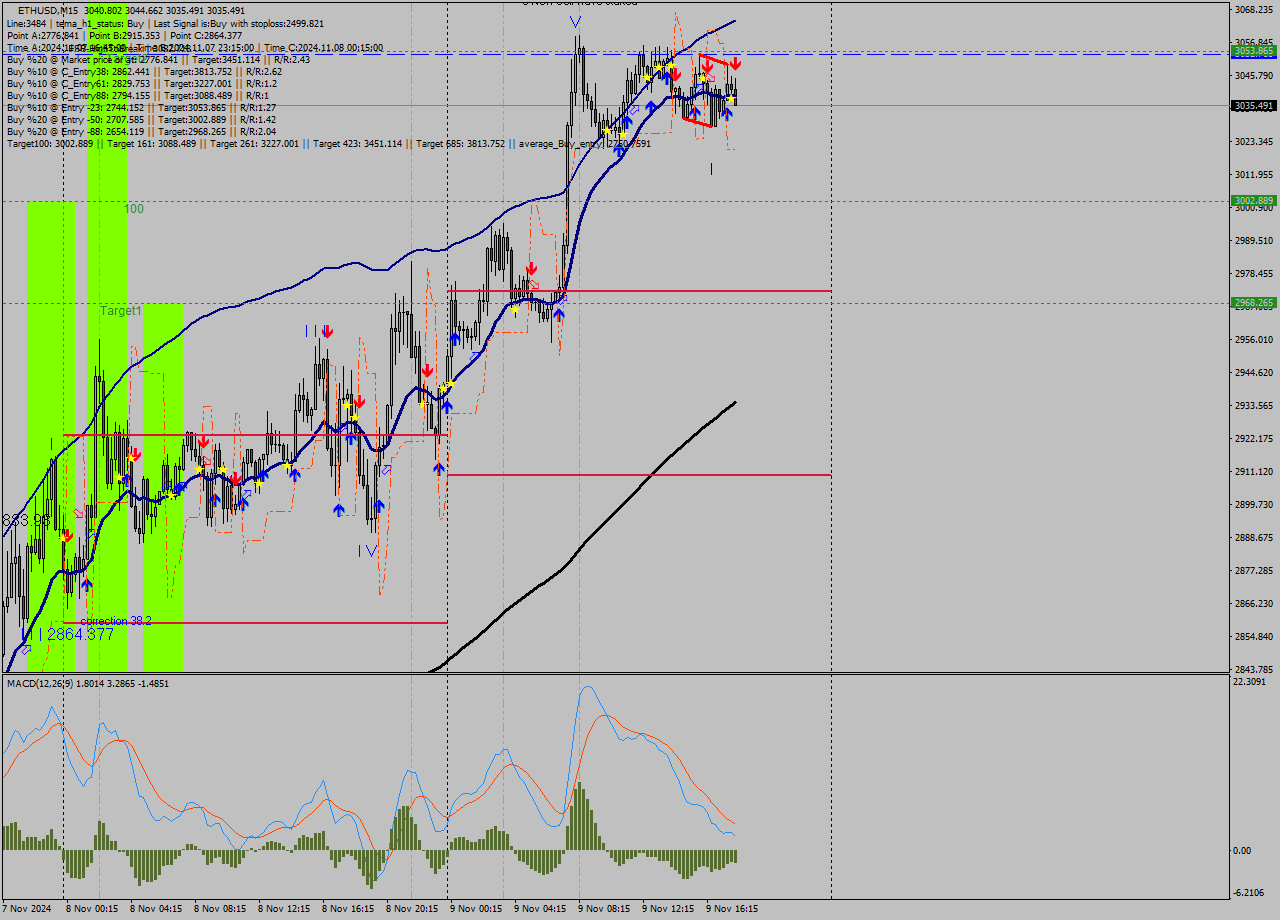
Task: Select the 'Entry -88: 2654.119' buy line
Action: [141, 131]
